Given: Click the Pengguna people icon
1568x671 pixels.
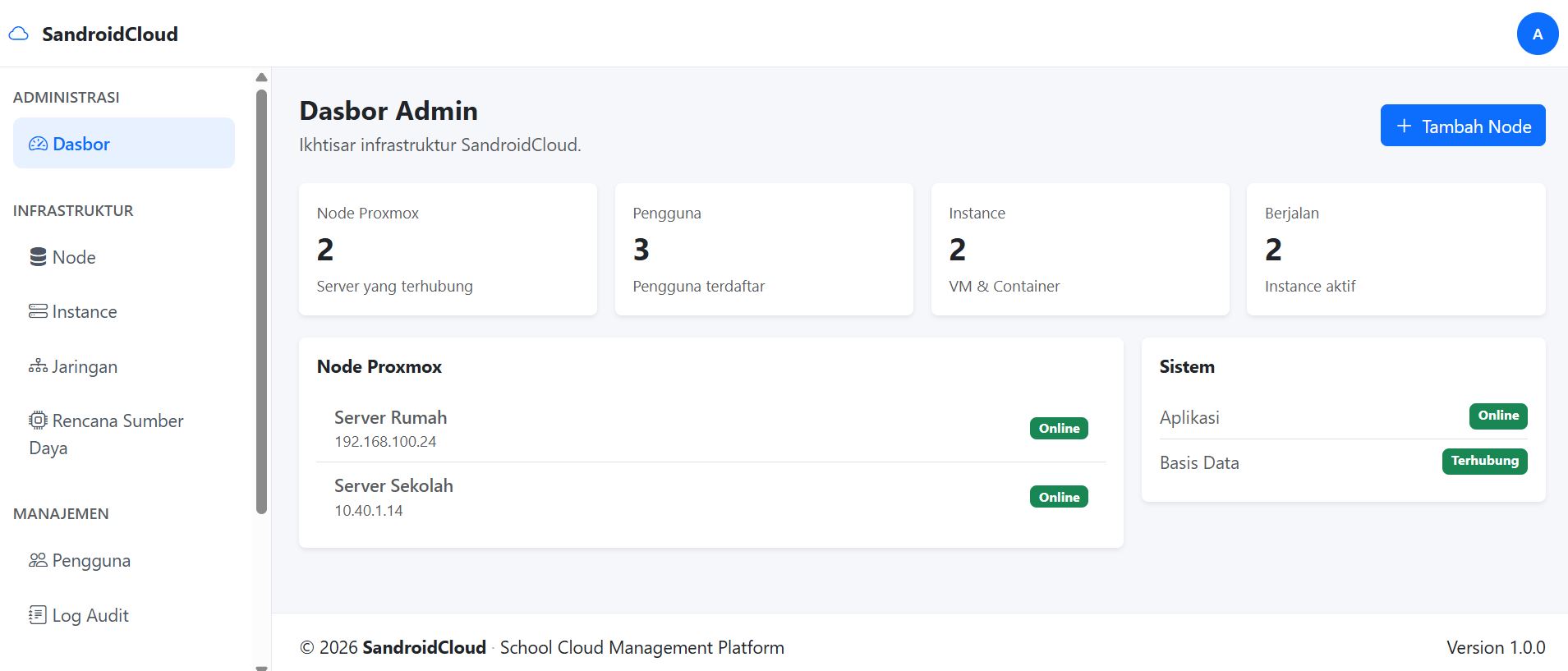Looking at the screenshot, I should point(38,560).
